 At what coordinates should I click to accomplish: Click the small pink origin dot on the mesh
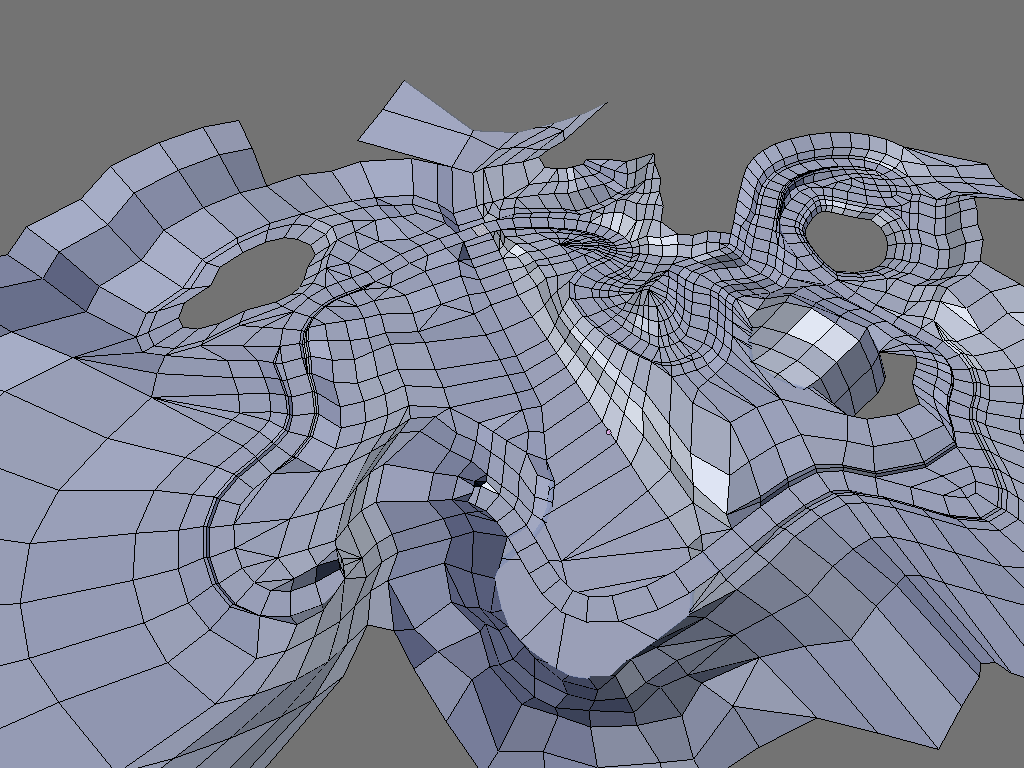609,432
